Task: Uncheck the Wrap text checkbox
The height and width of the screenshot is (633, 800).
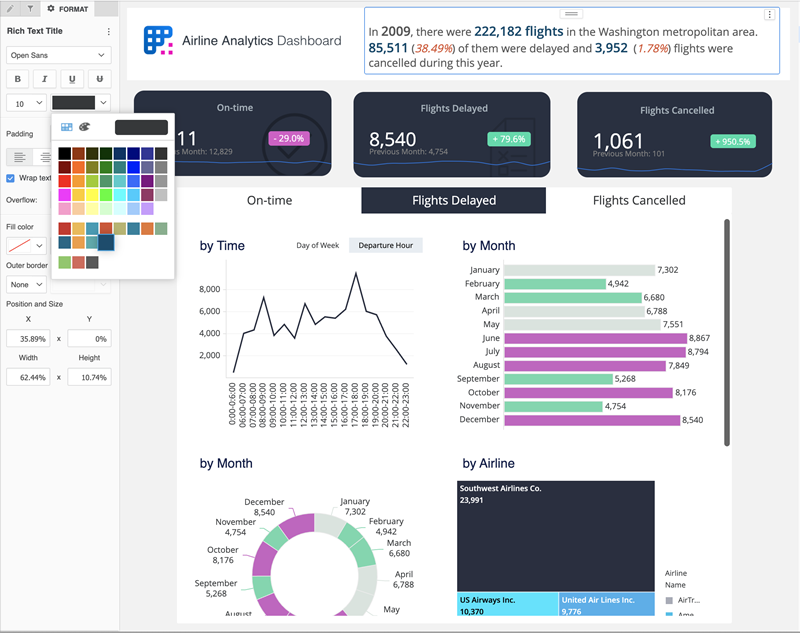Action: pos(11,178)
